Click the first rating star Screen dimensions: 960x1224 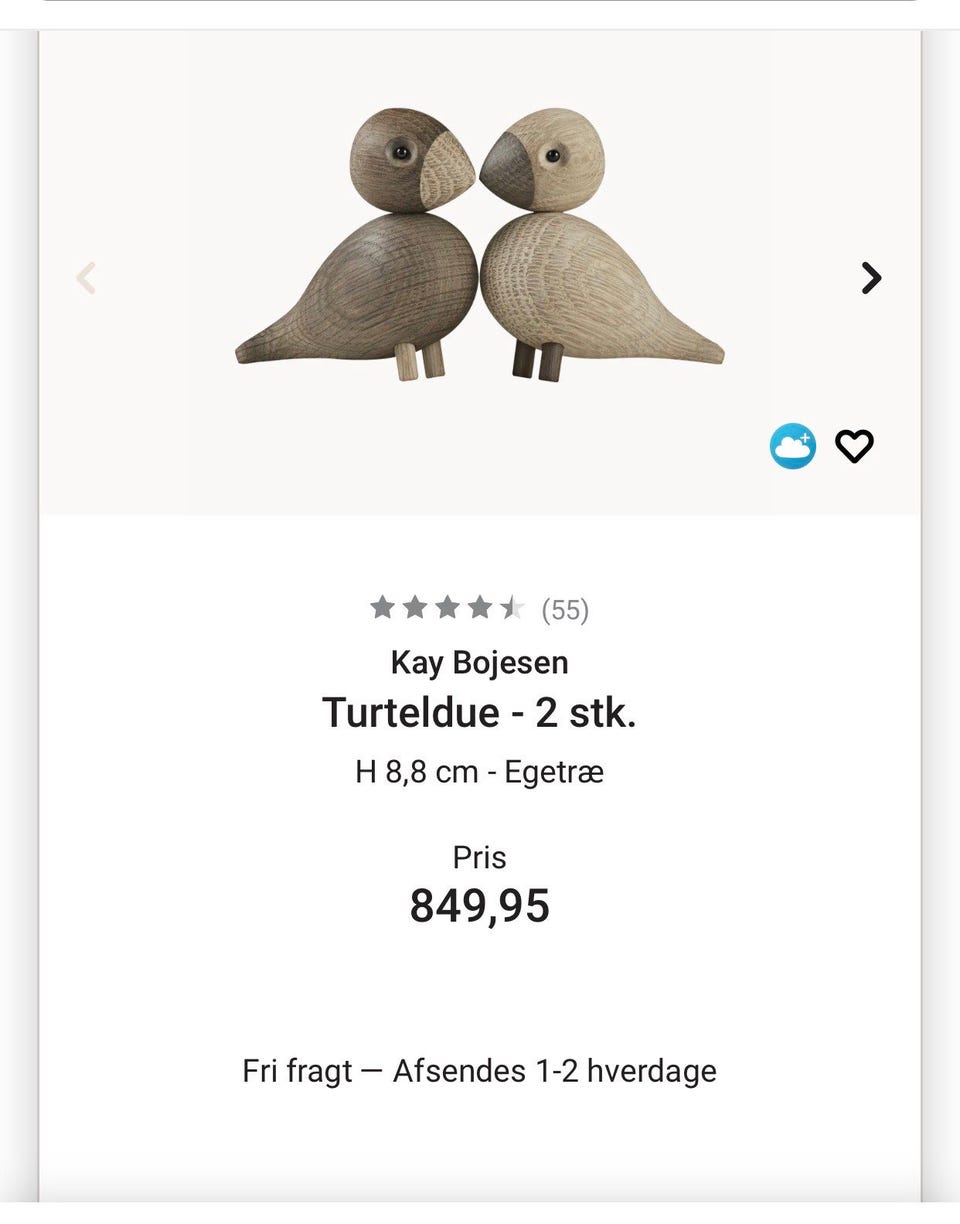click(x=382, y=607)
